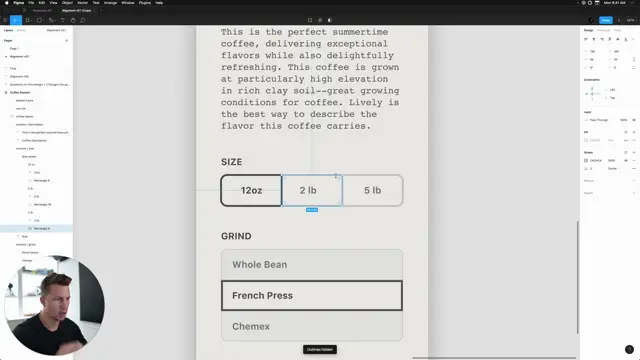Align vertical centers icon in Design panel
Screen dimensions: 640x360
pos(618,39)
